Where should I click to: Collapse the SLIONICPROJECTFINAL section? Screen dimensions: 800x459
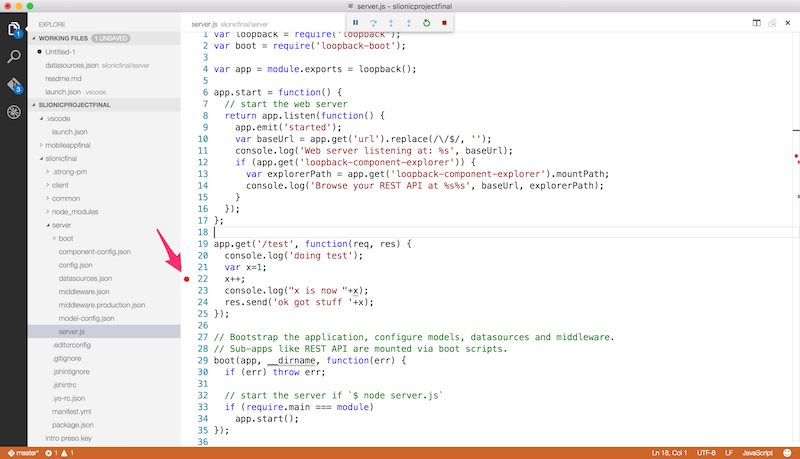click(34, 105)
